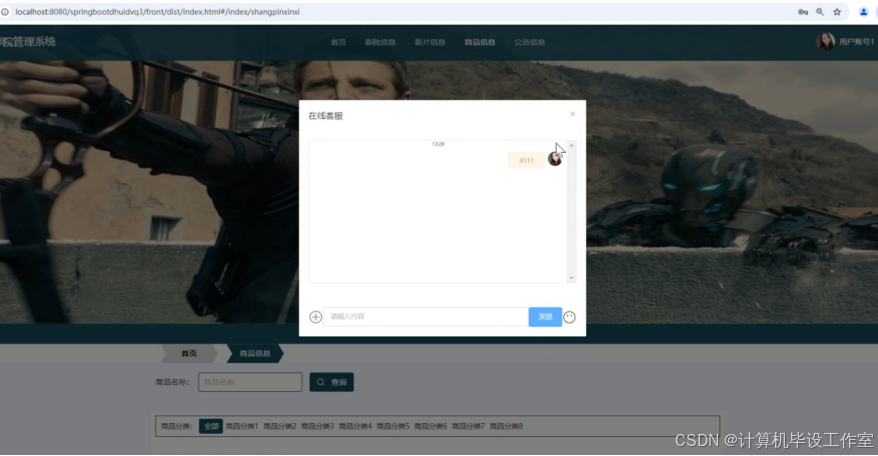Select 商品信息 in the top navigation
This screenshot has height=456, width=878.
tap(480, 42)
